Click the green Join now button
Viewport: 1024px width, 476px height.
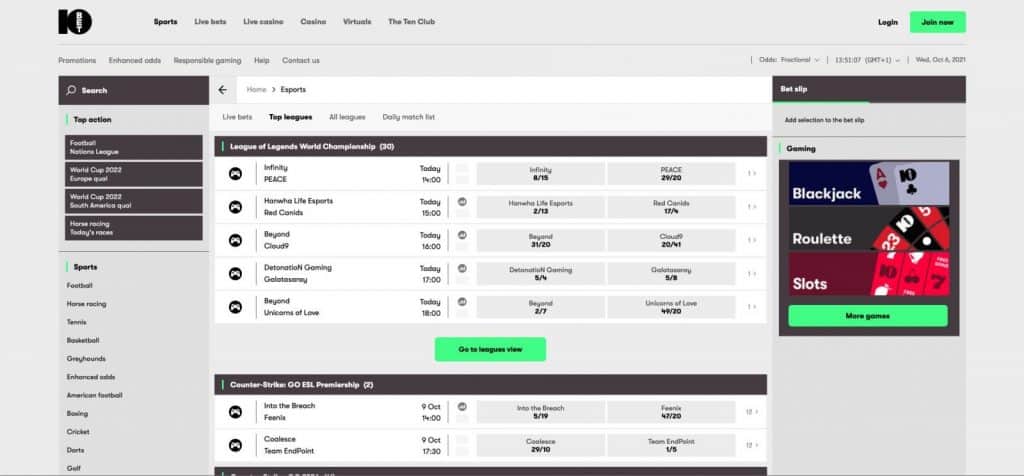937,22
